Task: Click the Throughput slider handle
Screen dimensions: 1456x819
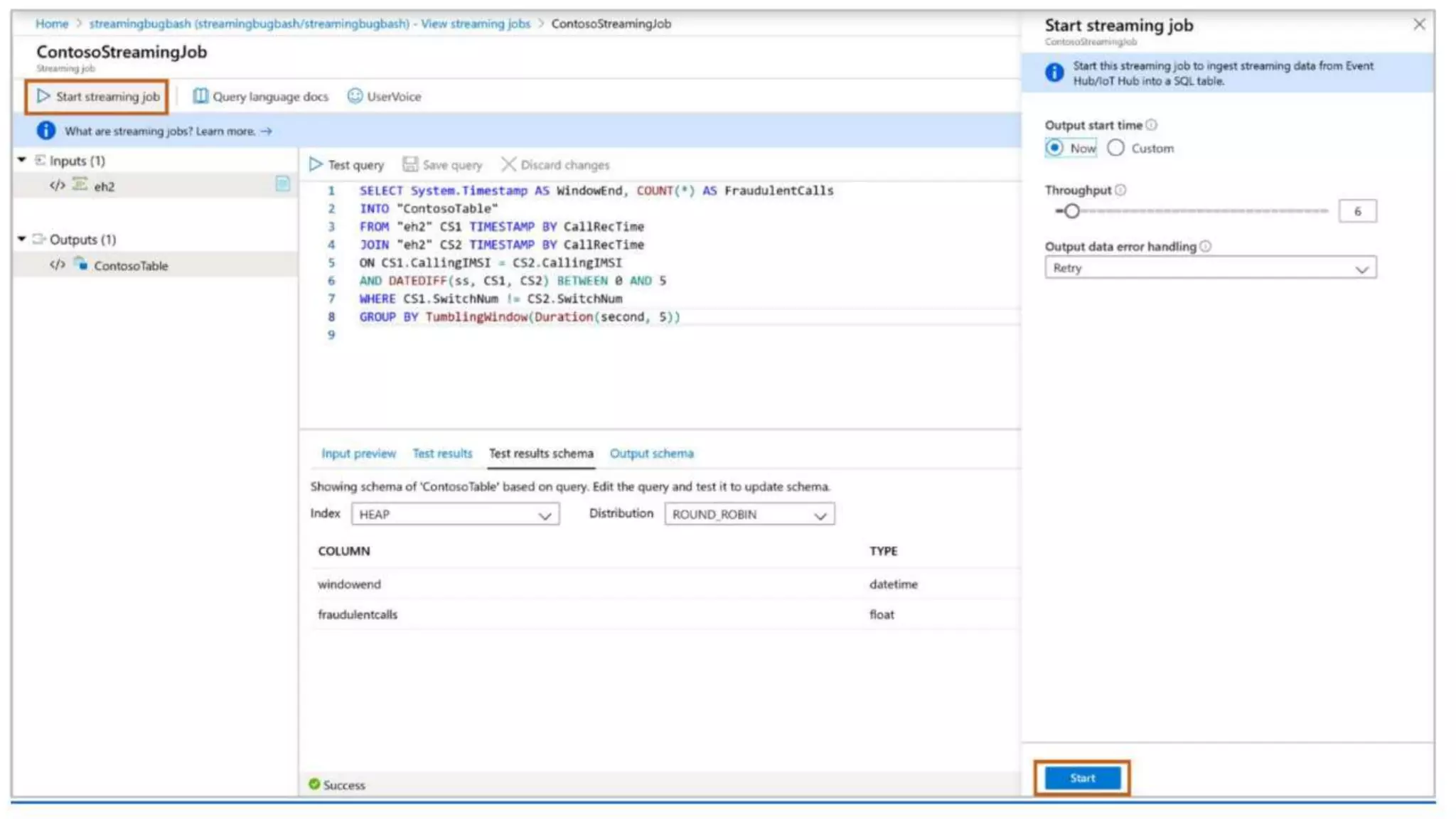Action: click(1071, 211)
